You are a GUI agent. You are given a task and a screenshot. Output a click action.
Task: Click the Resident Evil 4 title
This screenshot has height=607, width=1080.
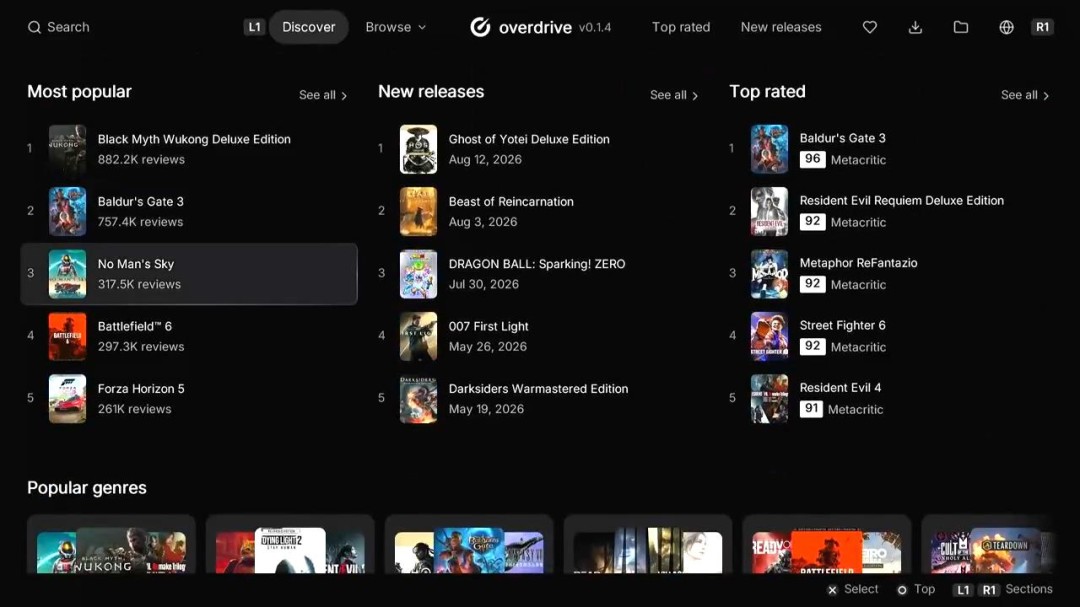(x=840, y=388)
